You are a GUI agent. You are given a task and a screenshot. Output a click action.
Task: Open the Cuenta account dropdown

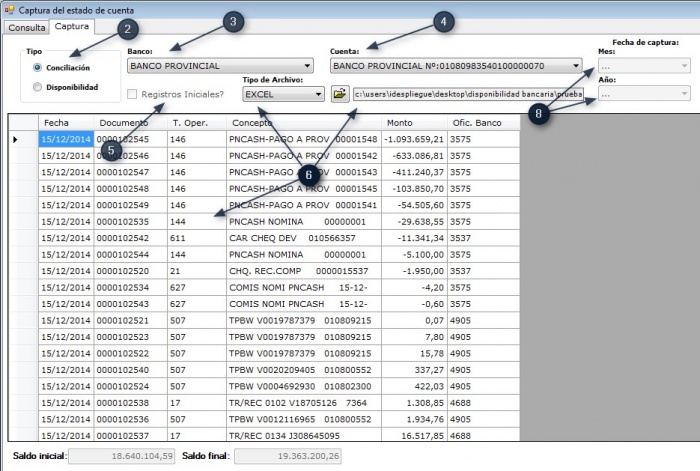pos(456,66)
